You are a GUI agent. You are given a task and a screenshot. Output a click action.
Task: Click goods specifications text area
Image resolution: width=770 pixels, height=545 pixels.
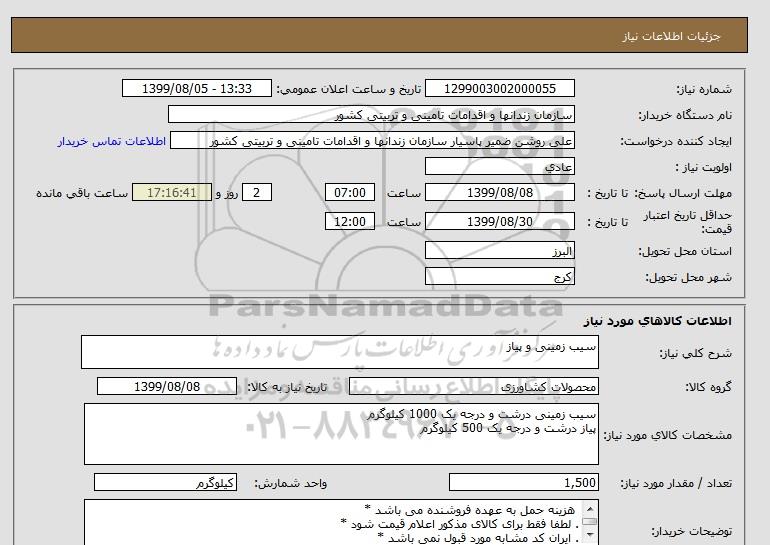point(341,434)
